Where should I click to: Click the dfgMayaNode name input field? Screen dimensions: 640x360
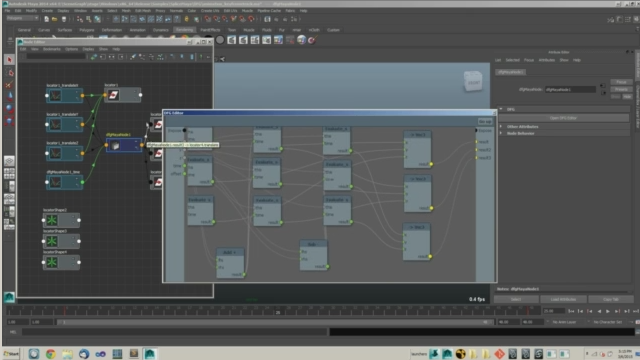[570, 89]
